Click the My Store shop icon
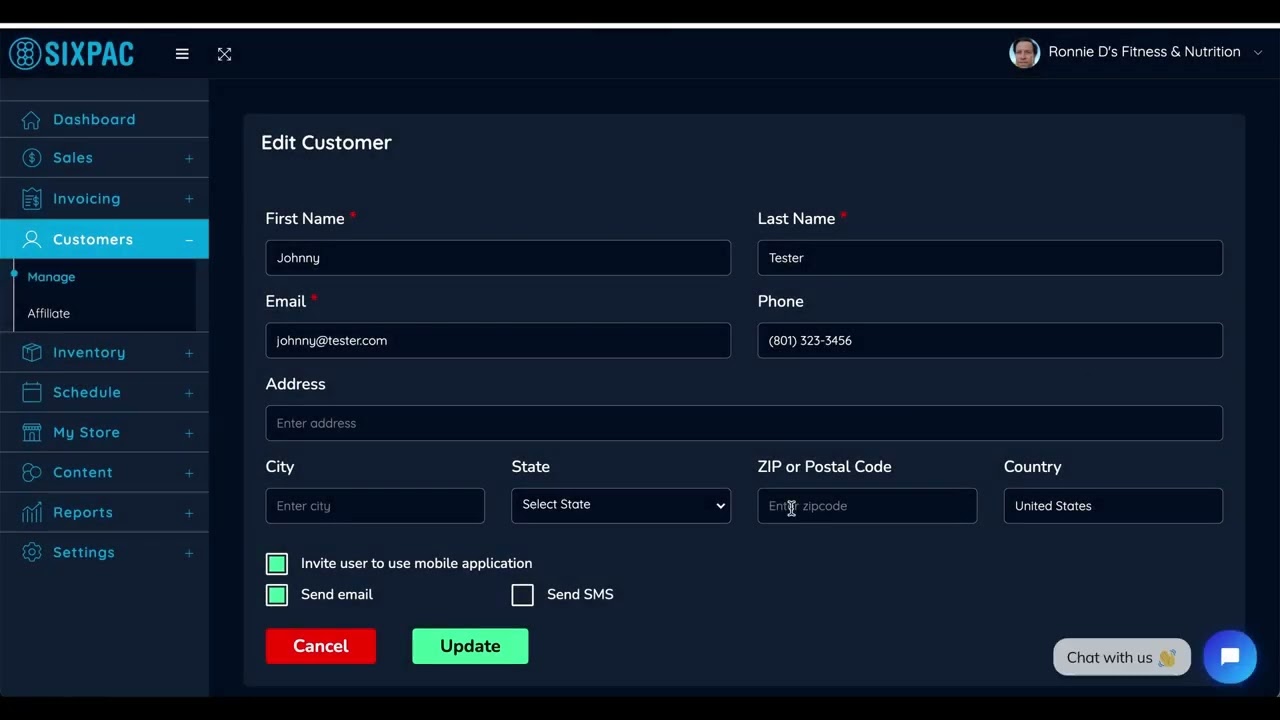Screen dimensions: 1280x720 [x=32, y=432]
